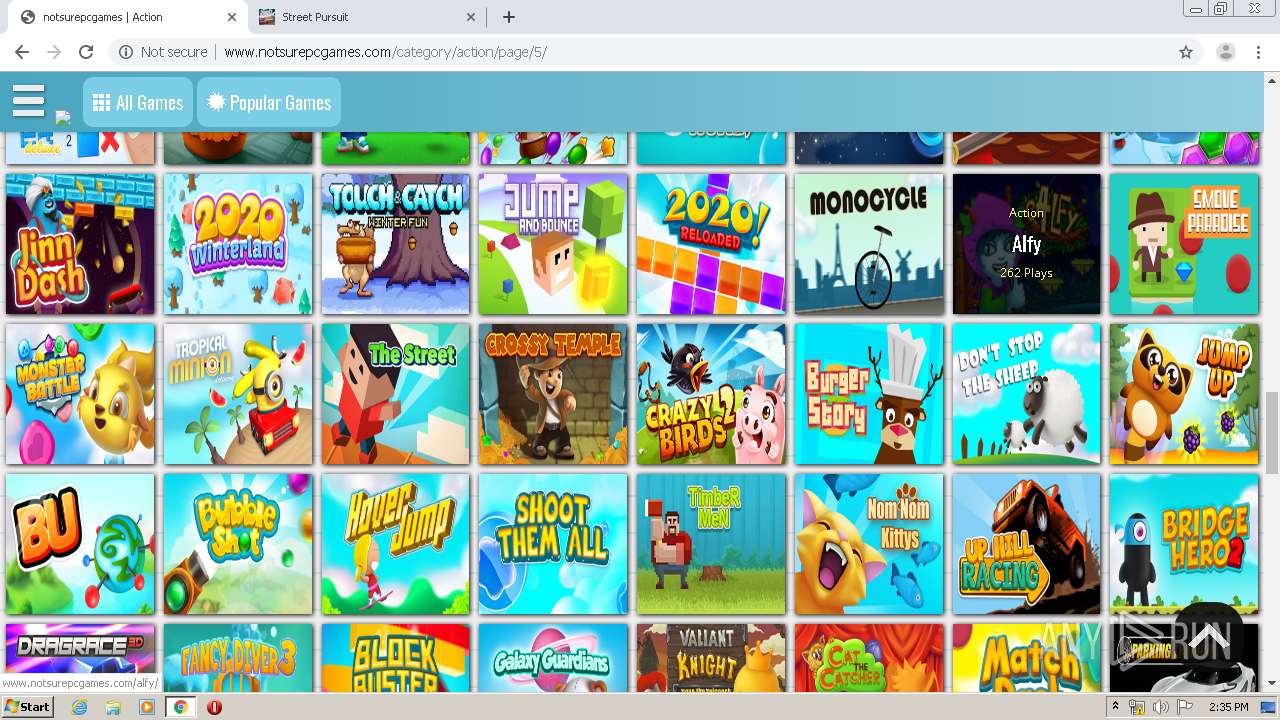
Task: Play Bridge Hero 2 game
Action: tap(1184, 544)
